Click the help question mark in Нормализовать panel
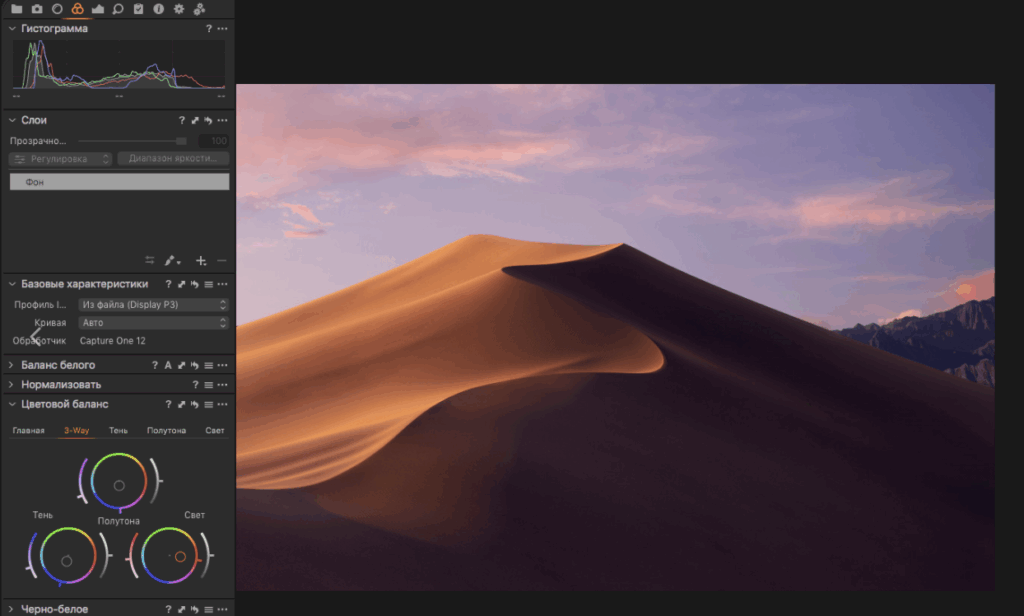Image resolution: width=1024 pixels, height=616 pixels. click(195, 385)
